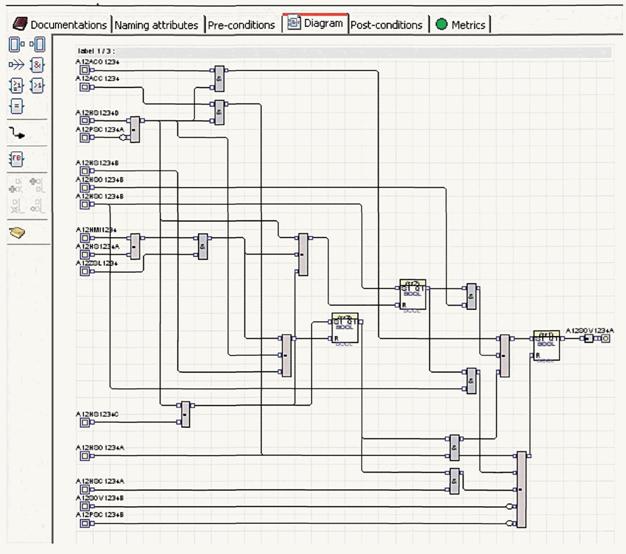
Task: Activate the wire connection routing tool
Action: 17,133
